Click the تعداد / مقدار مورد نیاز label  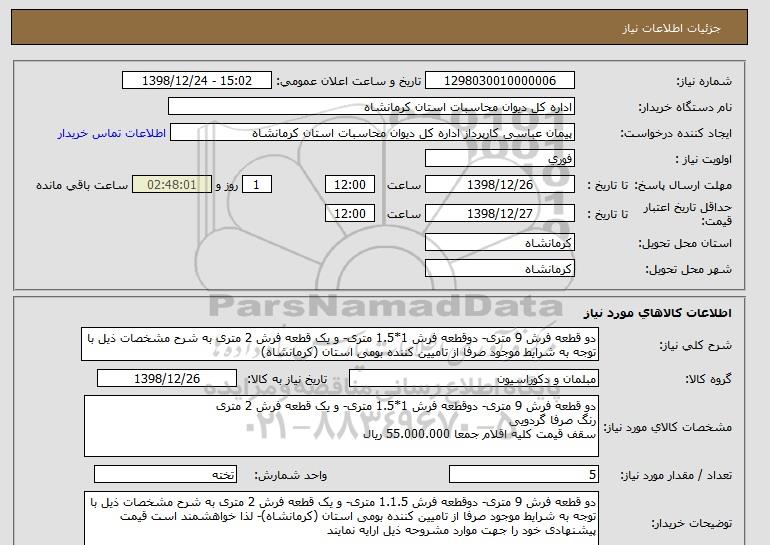point(676,475)
